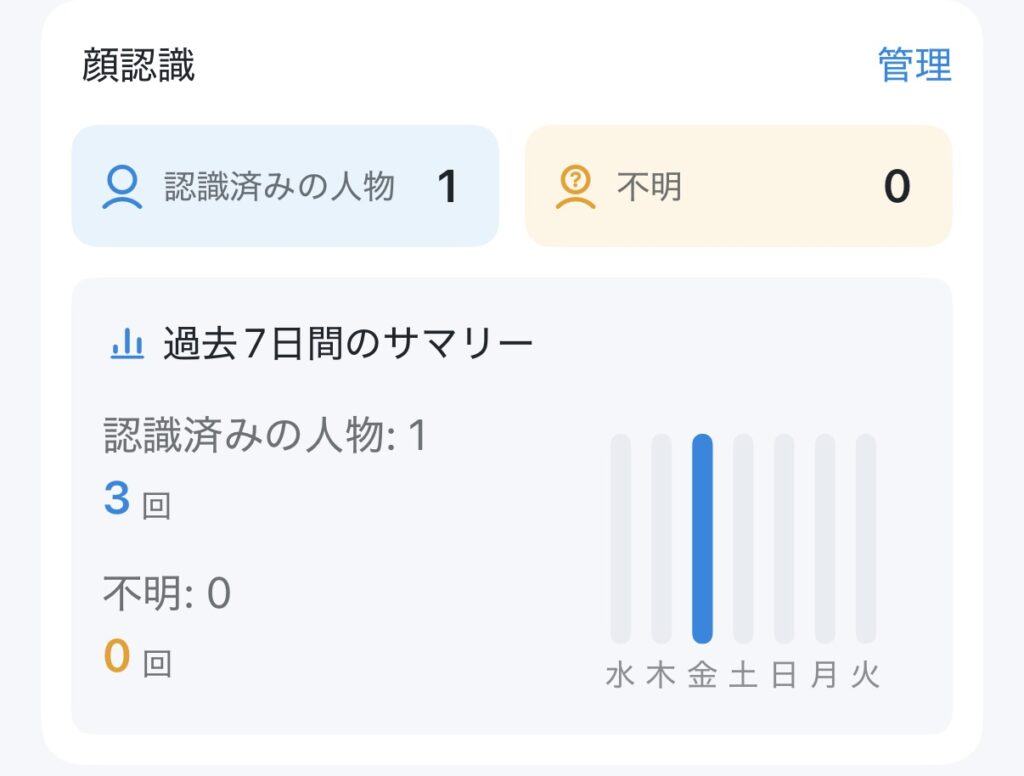
Task: Click the 顔認識 section title
Action: 139,66
